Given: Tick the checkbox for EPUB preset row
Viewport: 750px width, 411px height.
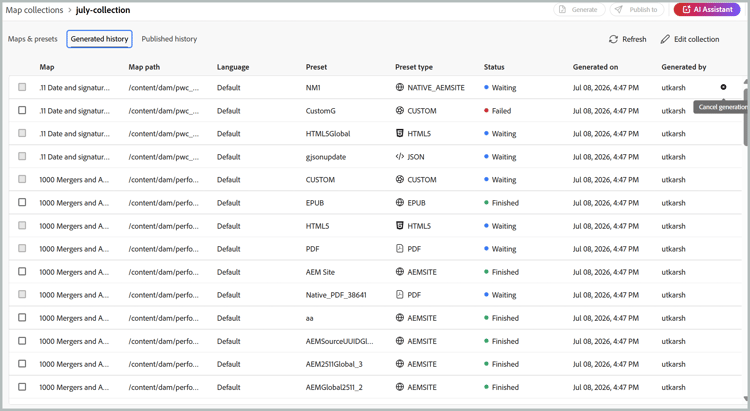Looking at the screenshot, I should click(x=22, y=202).
